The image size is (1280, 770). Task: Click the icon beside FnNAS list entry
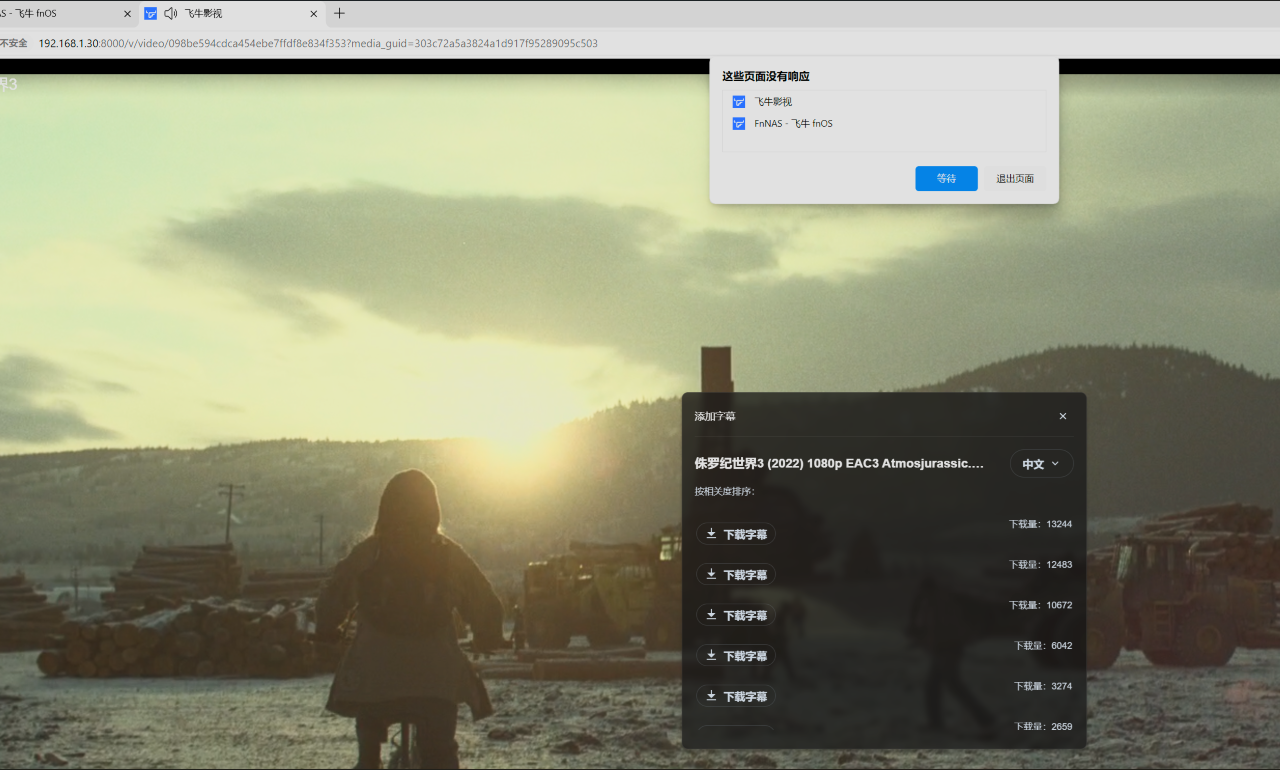click(739, 124)
